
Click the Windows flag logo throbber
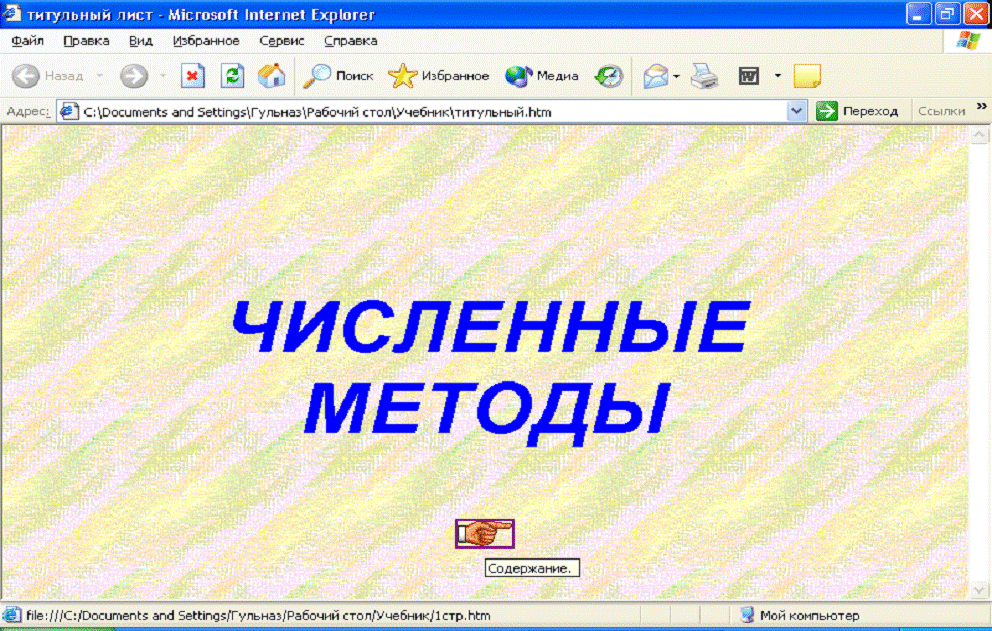[x=967, y=41]
